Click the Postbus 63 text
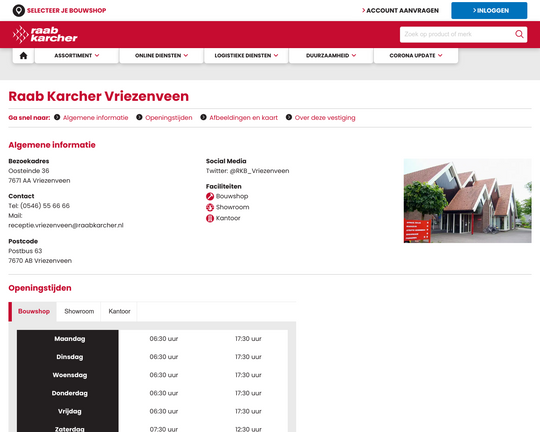The width and height of the screenshot is (540, 432). click(25, 251)
